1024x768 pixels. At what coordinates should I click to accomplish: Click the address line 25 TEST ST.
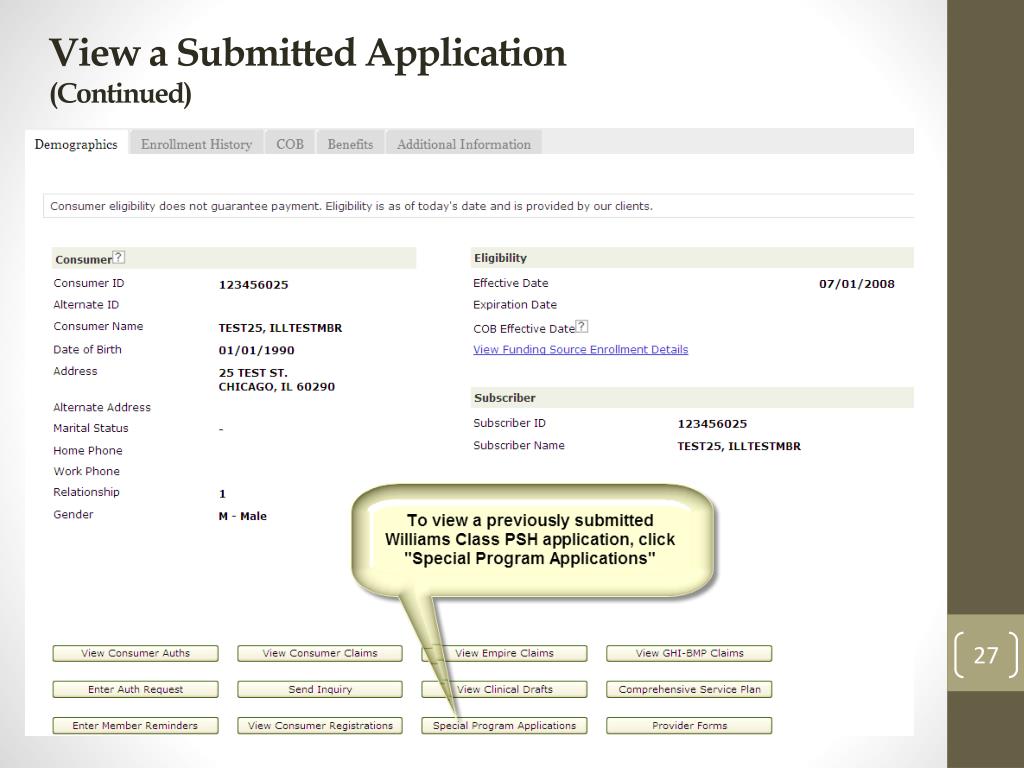tap(253, 373)
